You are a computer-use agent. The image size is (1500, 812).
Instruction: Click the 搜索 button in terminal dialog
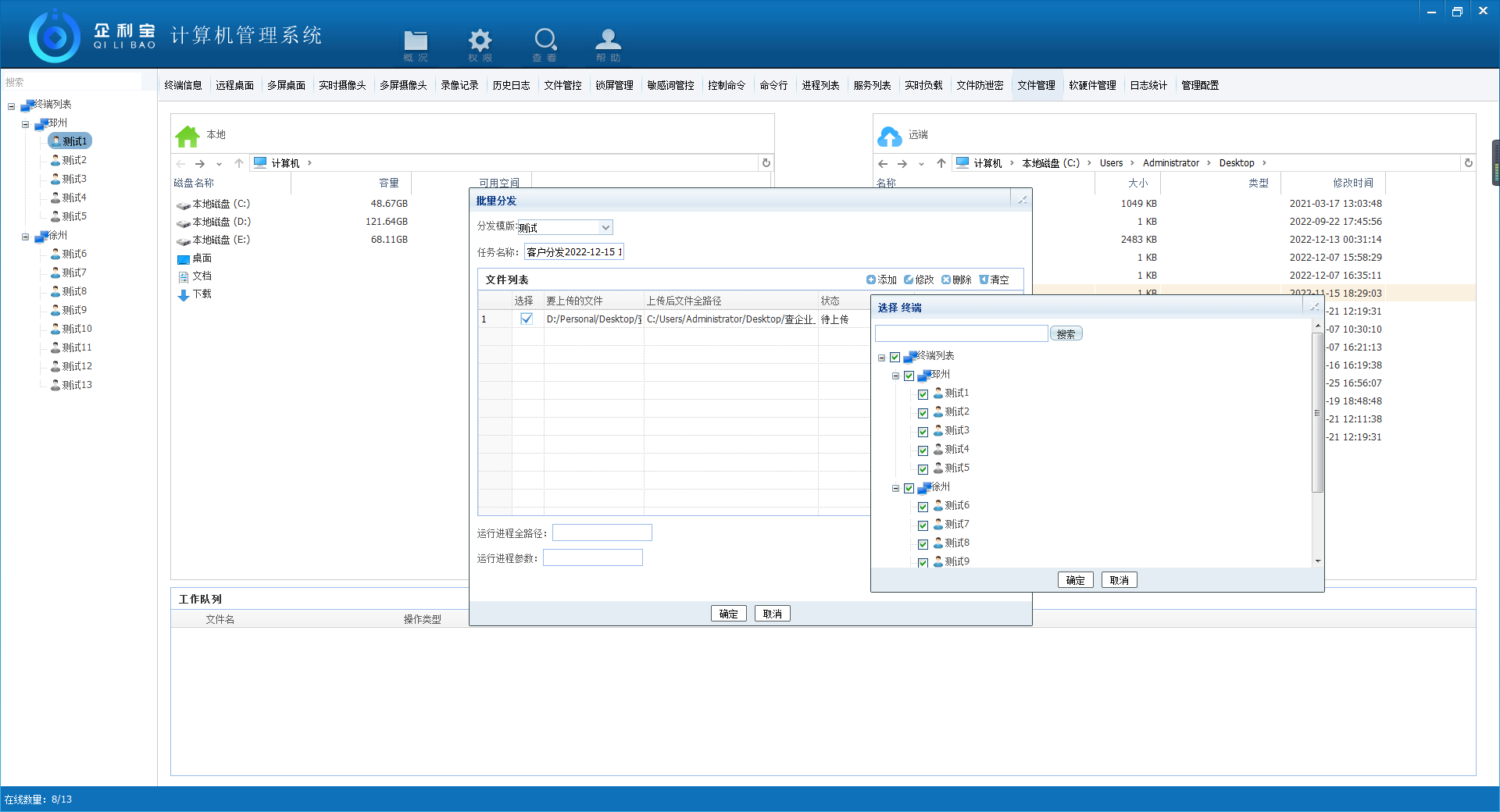point(1066,334)
